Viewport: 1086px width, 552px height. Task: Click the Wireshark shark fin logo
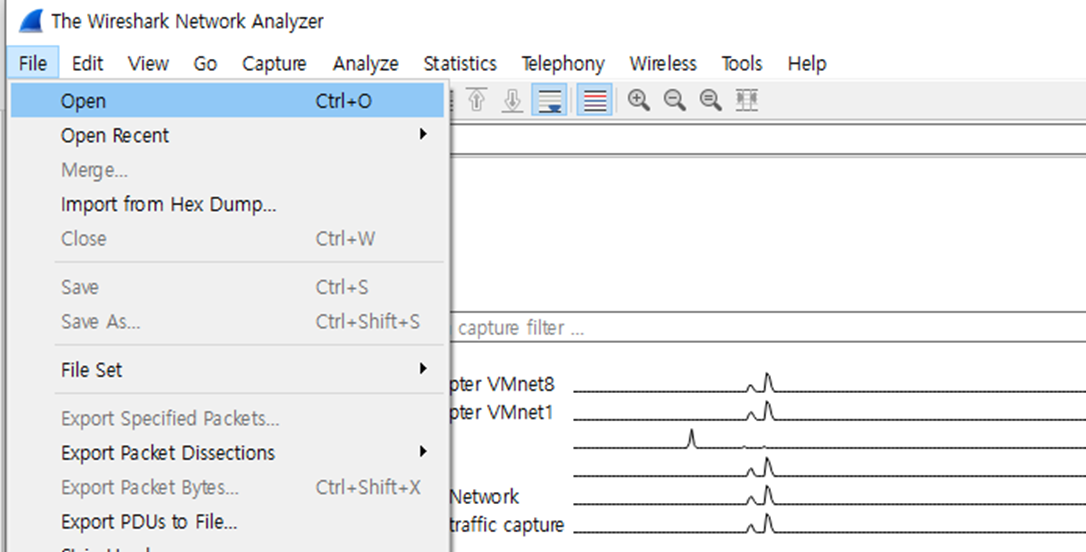(31, 21)
